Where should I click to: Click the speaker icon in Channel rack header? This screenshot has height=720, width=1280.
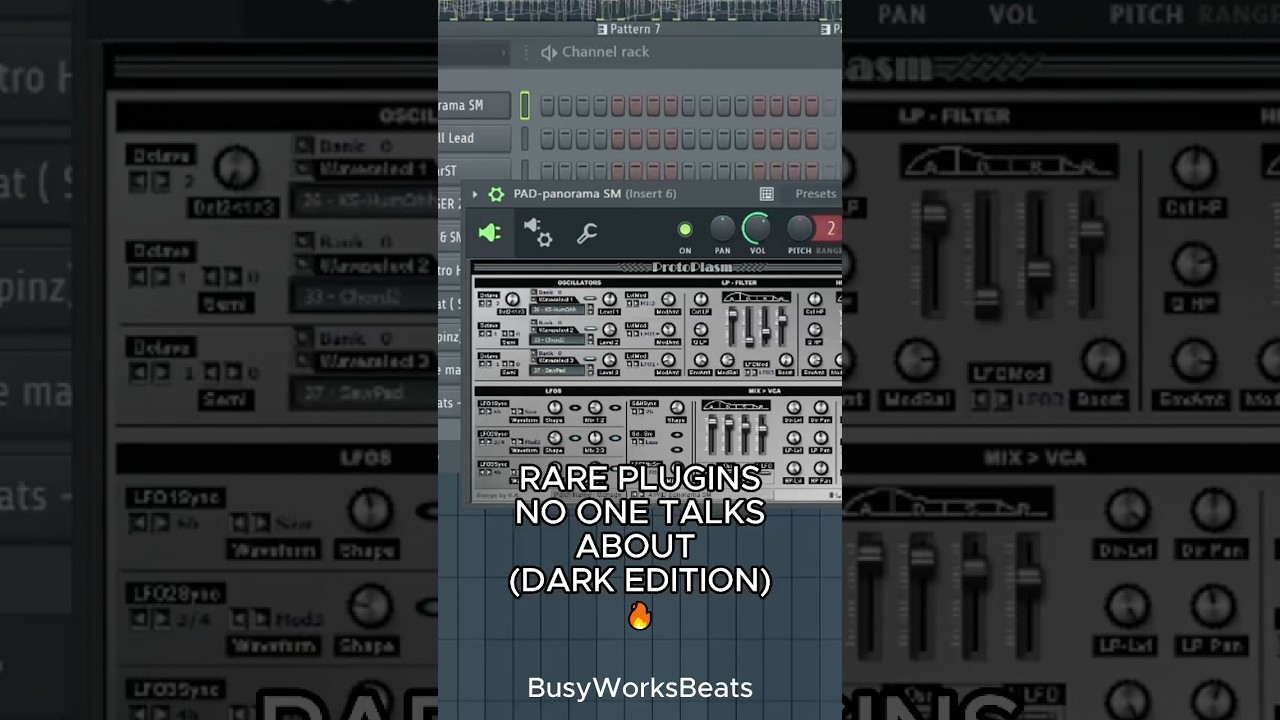point(548,52)
